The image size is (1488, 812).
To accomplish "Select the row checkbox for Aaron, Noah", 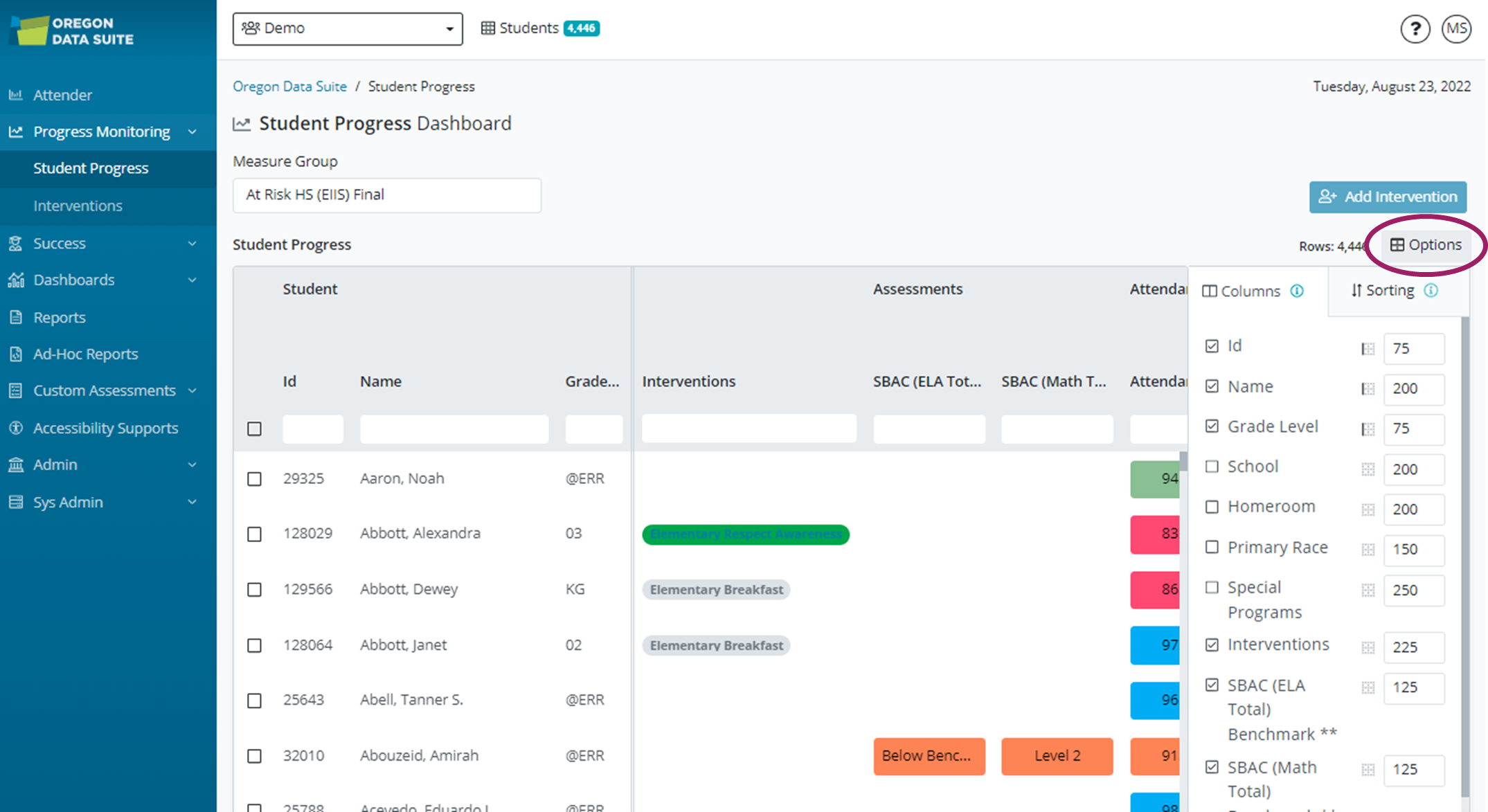I will [254, 479].
